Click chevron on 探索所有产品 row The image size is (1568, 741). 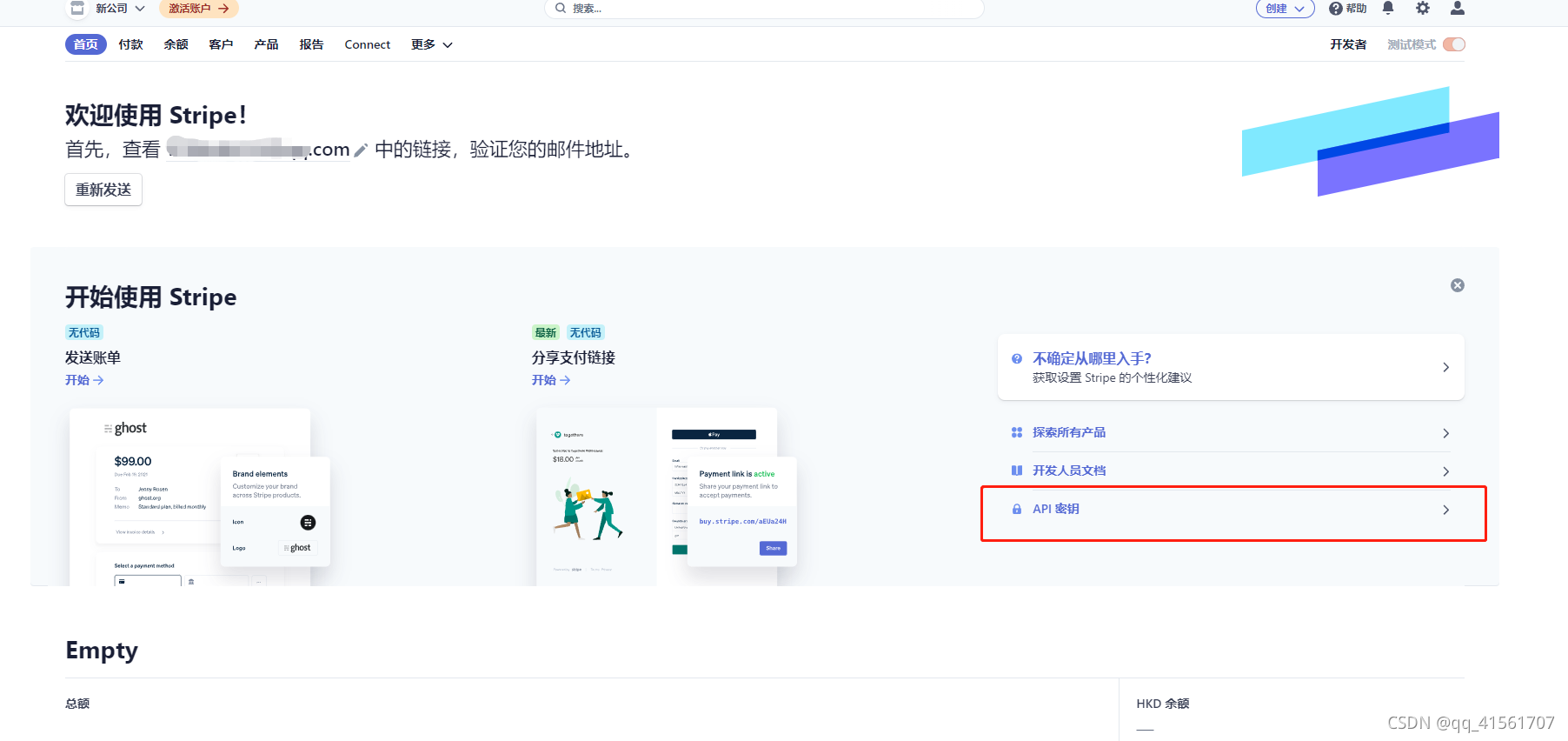click(1445, 433)
